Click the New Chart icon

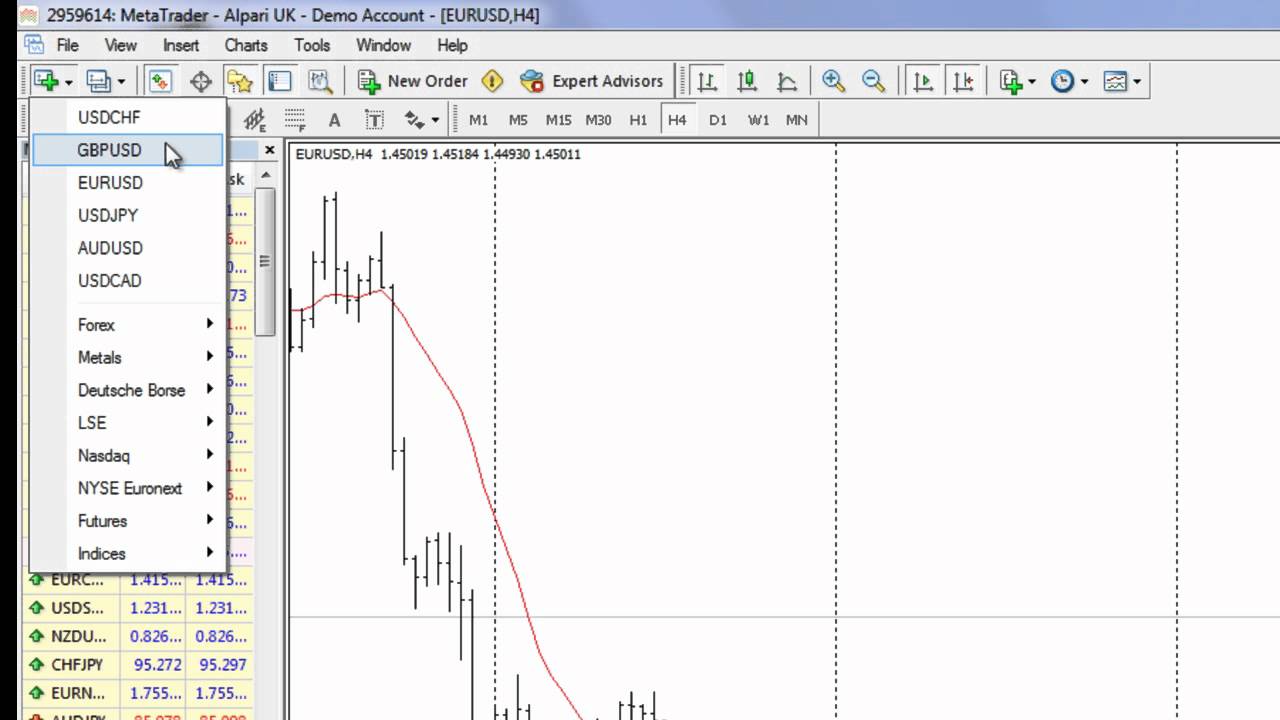[45, 81]
